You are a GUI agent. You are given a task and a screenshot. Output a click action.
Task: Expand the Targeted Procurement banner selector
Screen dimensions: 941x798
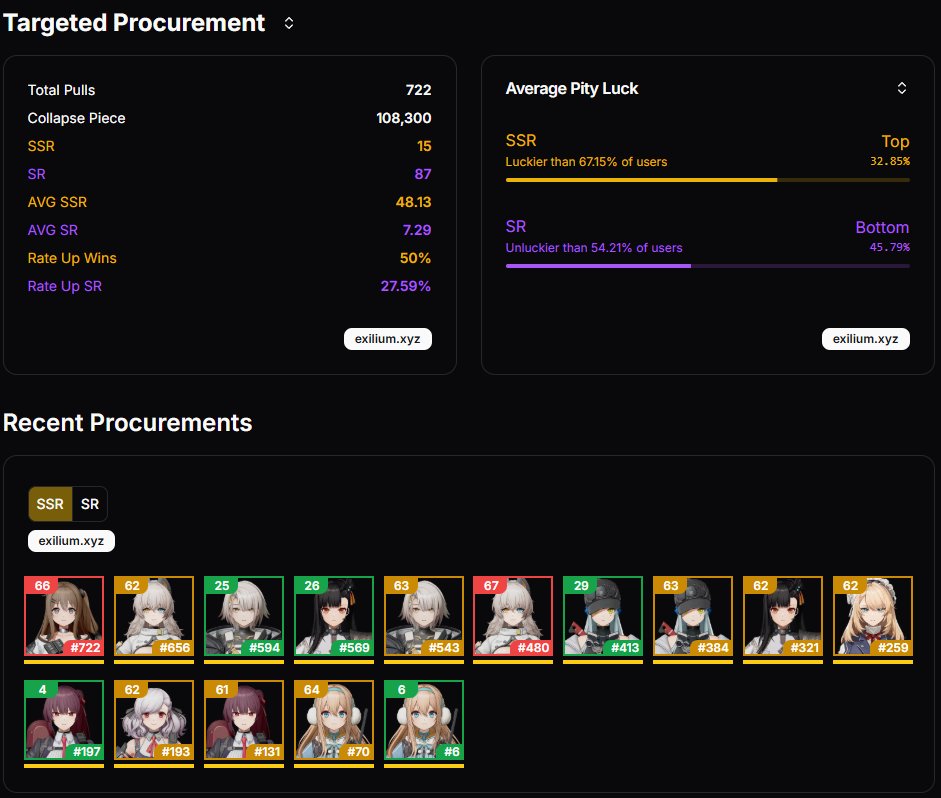click(x=289, y=23)
